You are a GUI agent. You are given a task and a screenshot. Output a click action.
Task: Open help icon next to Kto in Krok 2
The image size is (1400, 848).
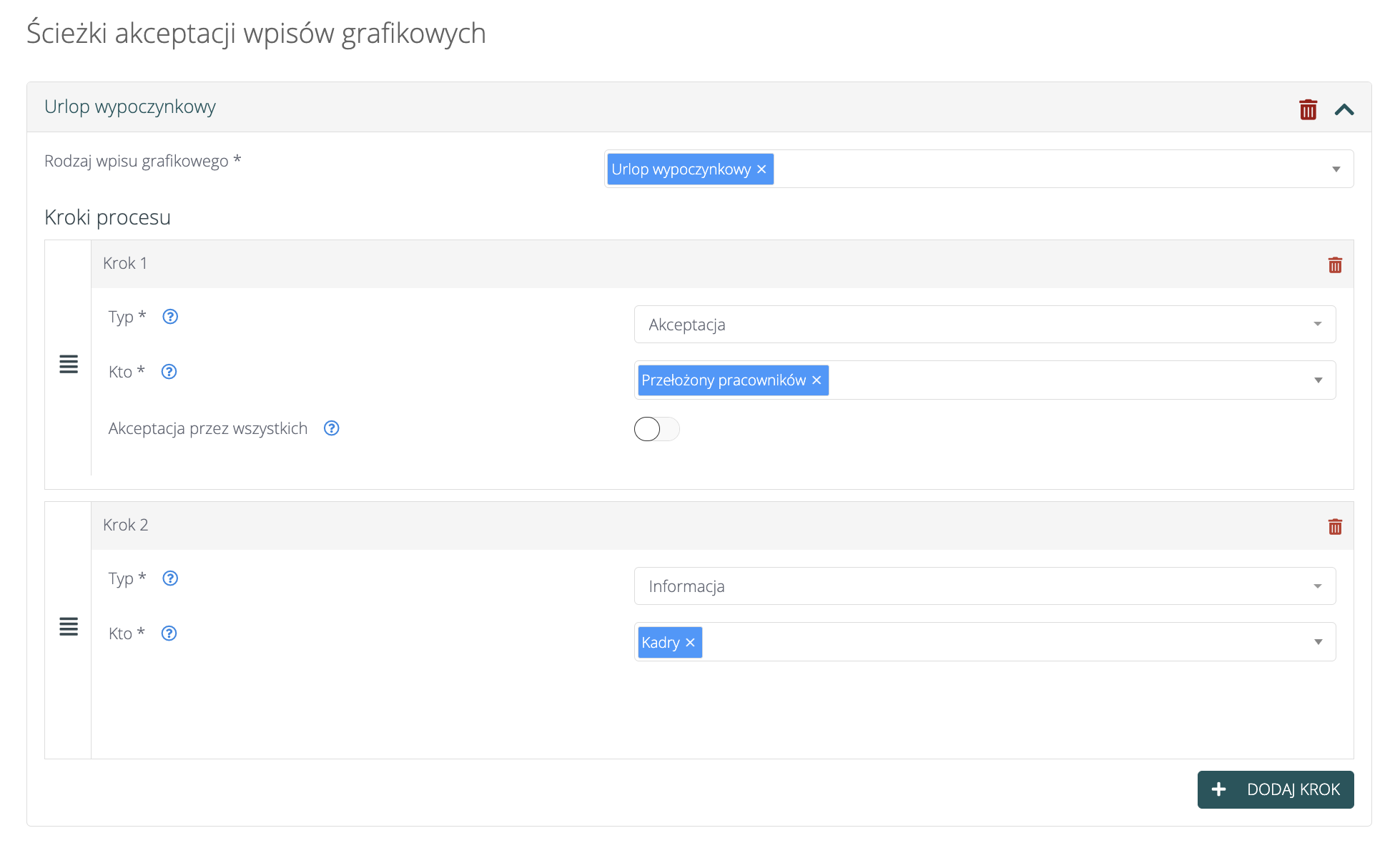pyautogui.click(x=169, y=633)
